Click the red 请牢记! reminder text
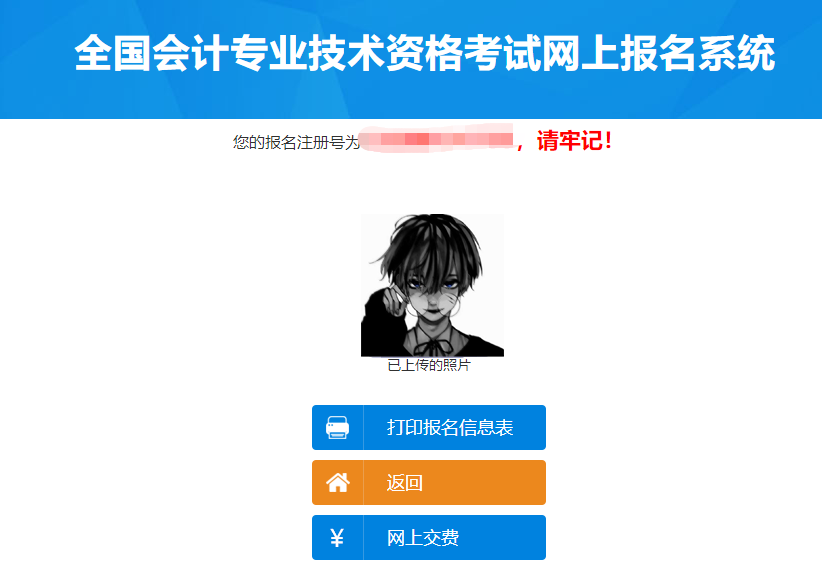This screenshot has height=583, width=822. pos(575,141)
